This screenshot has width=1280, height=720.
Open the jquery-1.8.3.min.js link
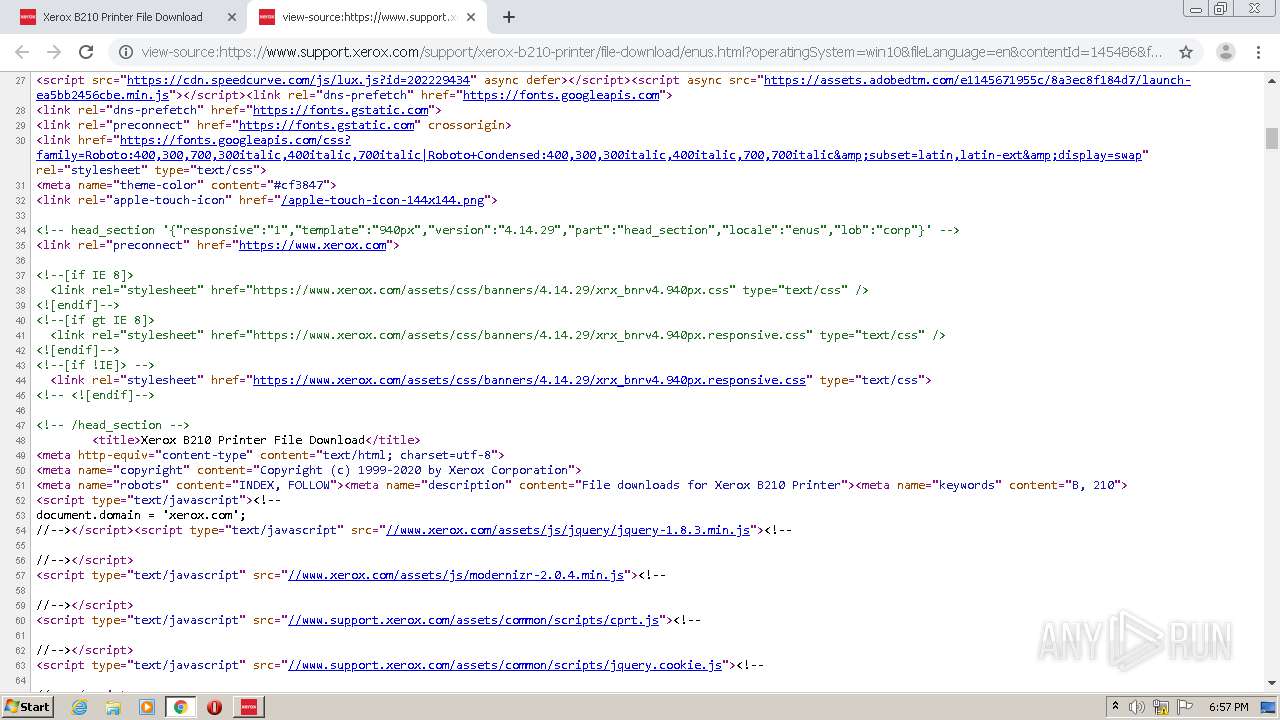567,530
